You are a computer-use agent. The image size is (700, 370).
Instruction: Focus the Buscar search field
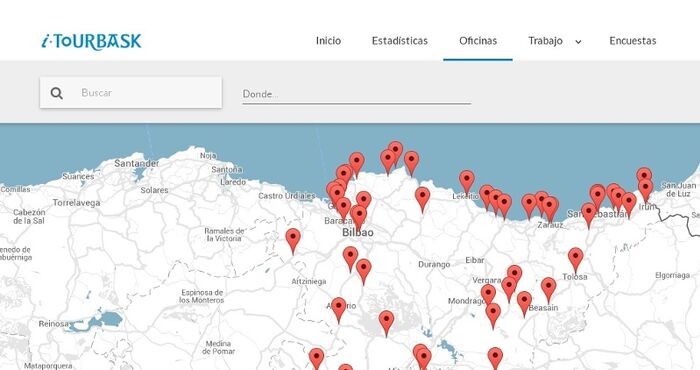tap(131, 92)
